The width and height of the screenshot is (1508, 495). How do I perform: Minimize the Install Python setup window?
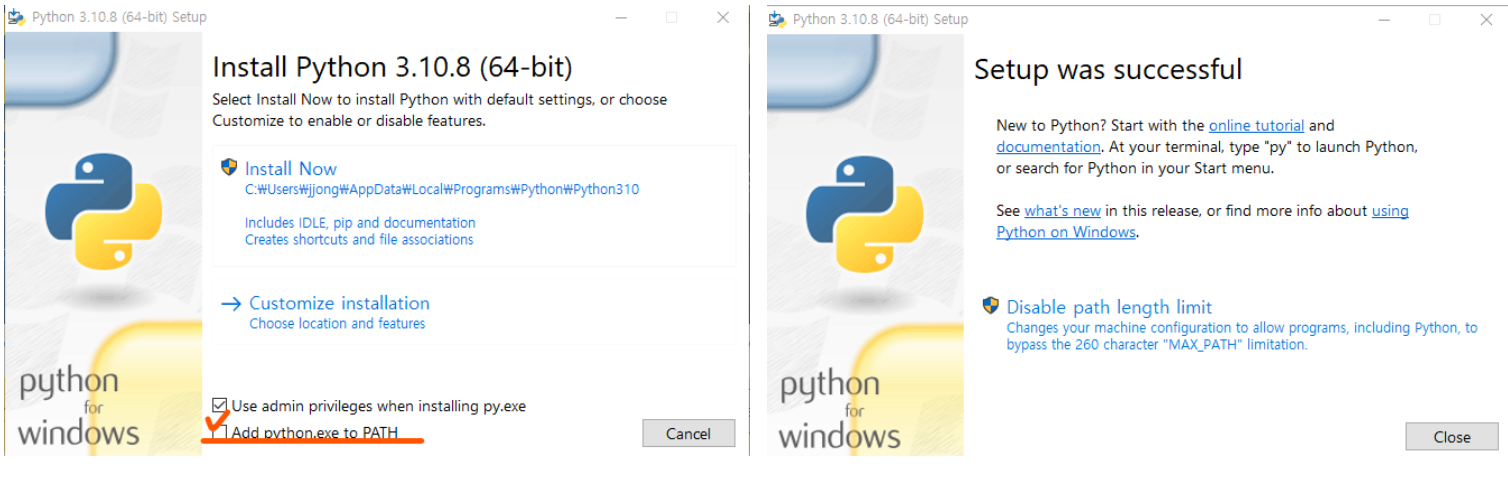(x=621, y=17)
